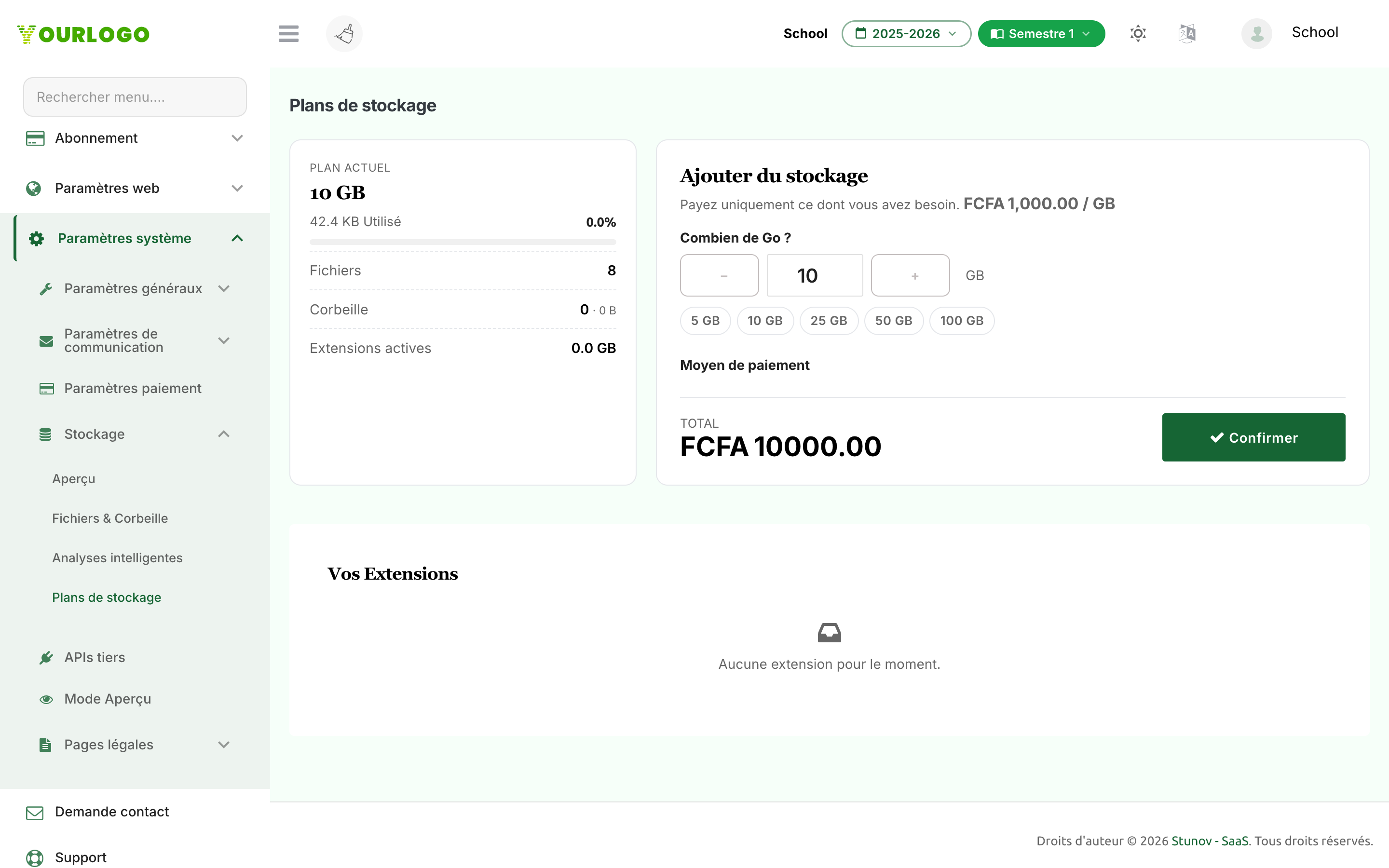
Task: Click the 'Extensions actives' row label
Action: click(370, 349)
